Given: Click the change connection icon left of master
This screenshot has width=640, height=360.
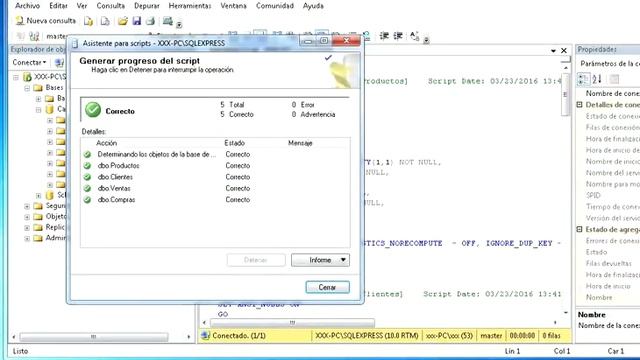Looking at the screenshot, I should pyautogui.click(x=34, y=36).
